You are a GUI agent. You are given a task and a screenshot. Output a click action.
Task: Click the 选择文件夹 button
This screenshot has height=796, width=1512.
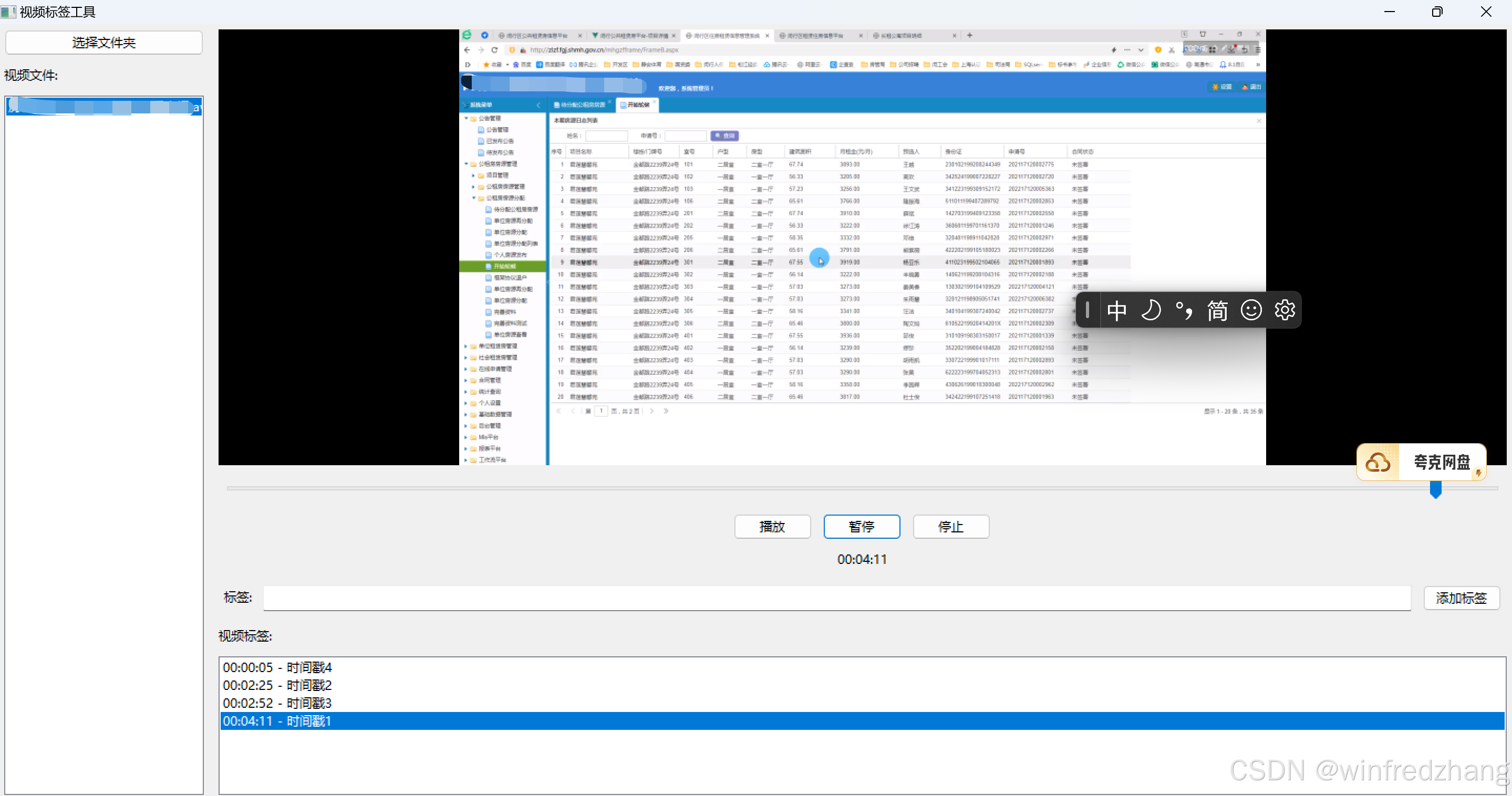(104, 42)
